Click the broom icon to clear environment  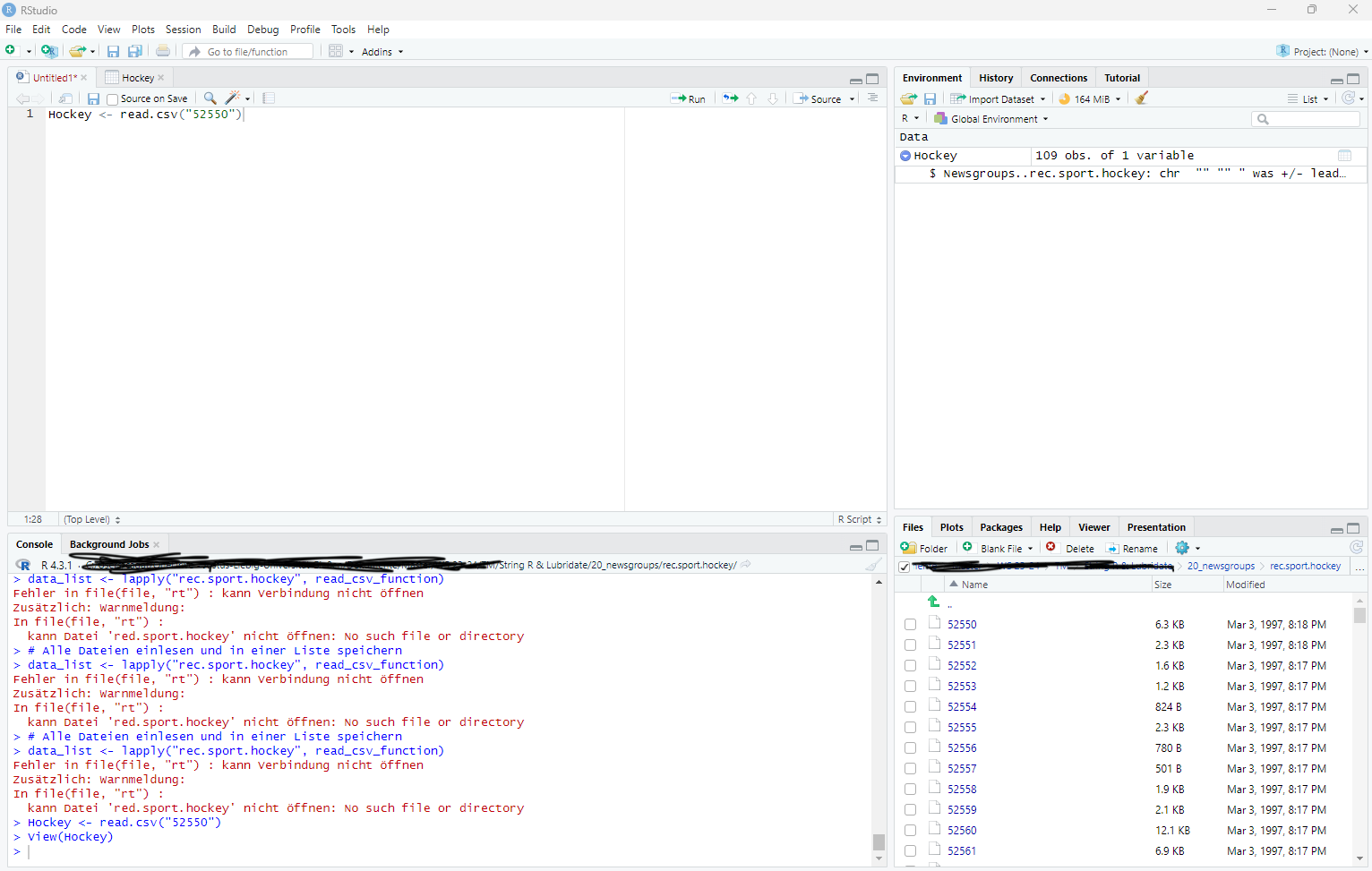coord(1141,98)
